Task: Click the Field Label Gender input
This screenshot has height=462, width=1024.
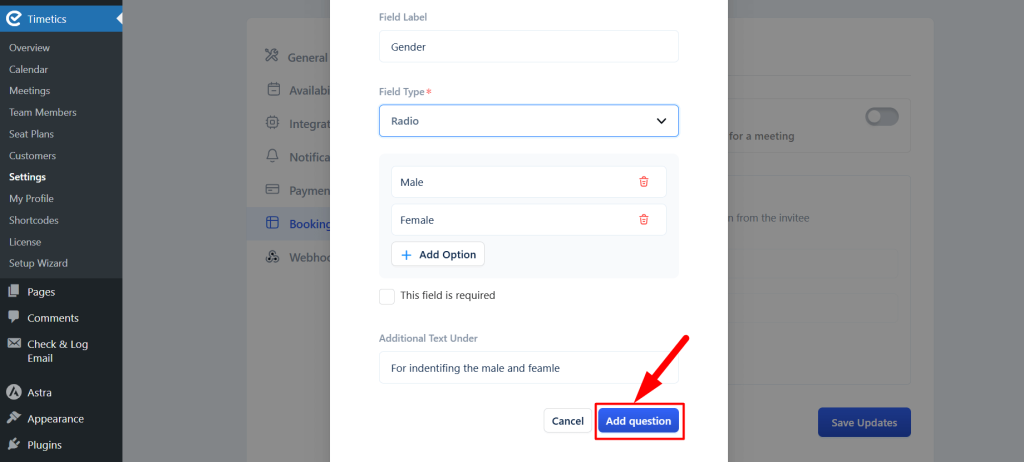Action: (528, 46)
